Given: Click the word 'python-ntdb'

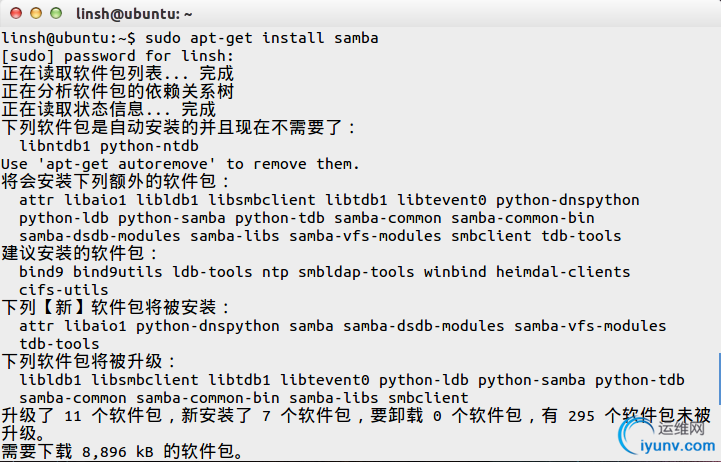Looking at the screenshot, I should pos(149,146).
